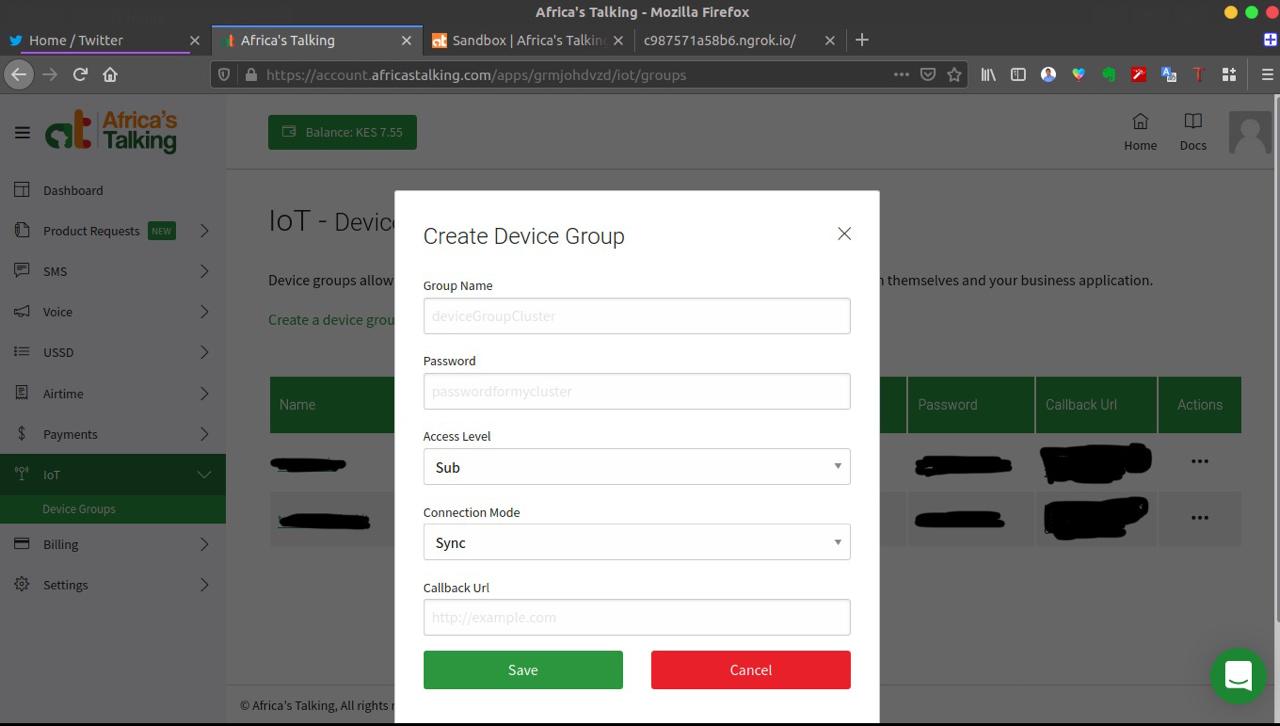Click the USSD list icon
This screenshot has width=1280, height=726.
tap(22, 352)
